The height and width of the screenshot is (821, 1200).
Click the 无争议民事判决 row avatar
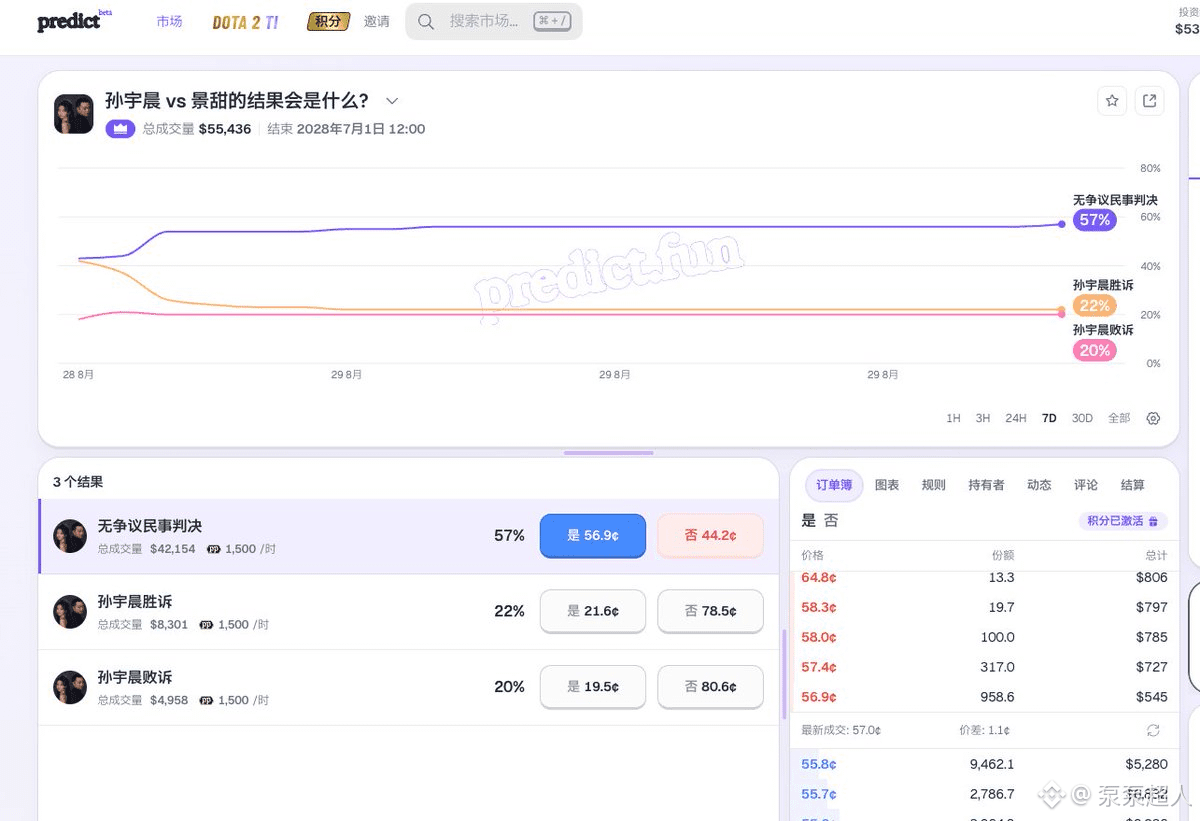(70, 536)
